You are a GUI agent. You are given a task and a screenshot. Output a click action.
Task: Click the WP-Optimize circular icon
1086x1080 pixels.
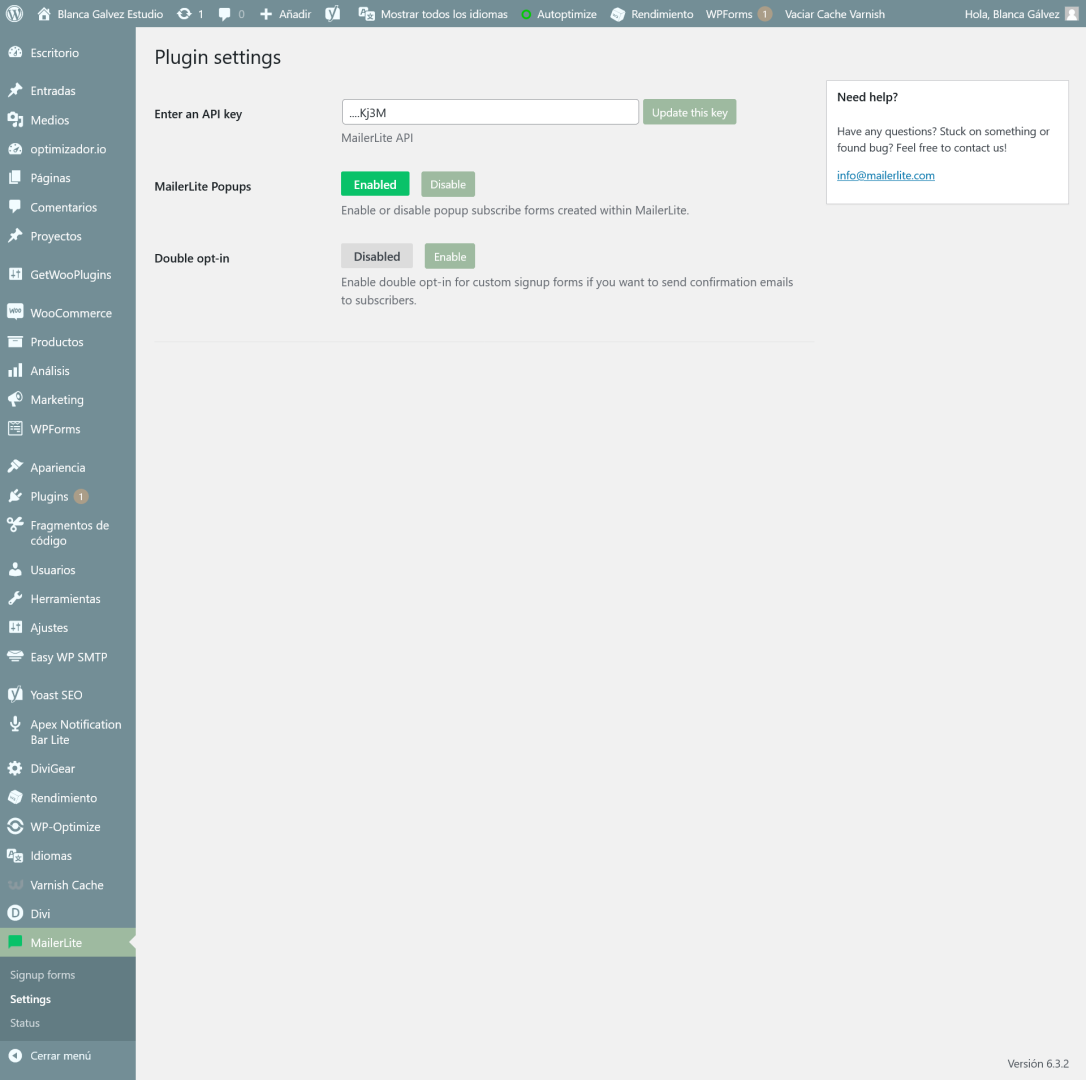(15, 826)
